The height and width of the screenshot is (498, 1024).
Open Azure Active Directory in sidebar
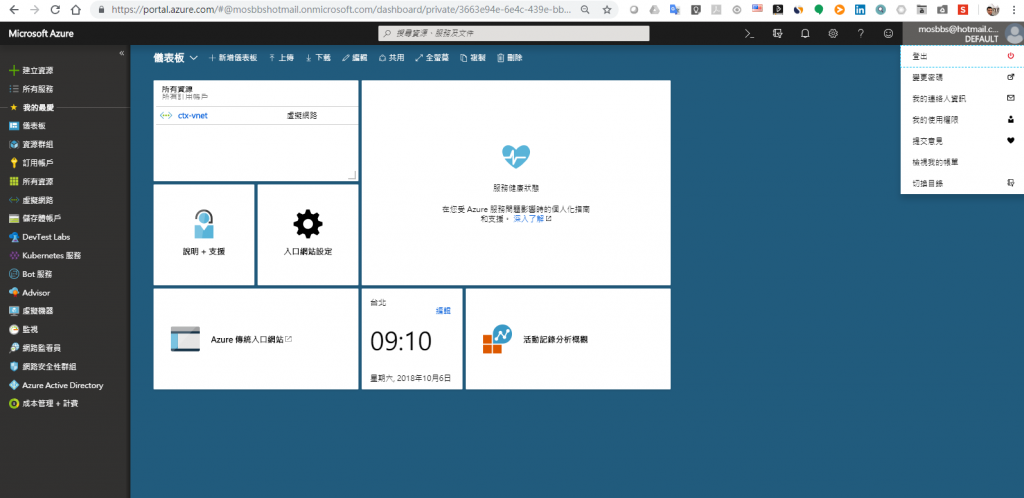(x=63, y=385)
